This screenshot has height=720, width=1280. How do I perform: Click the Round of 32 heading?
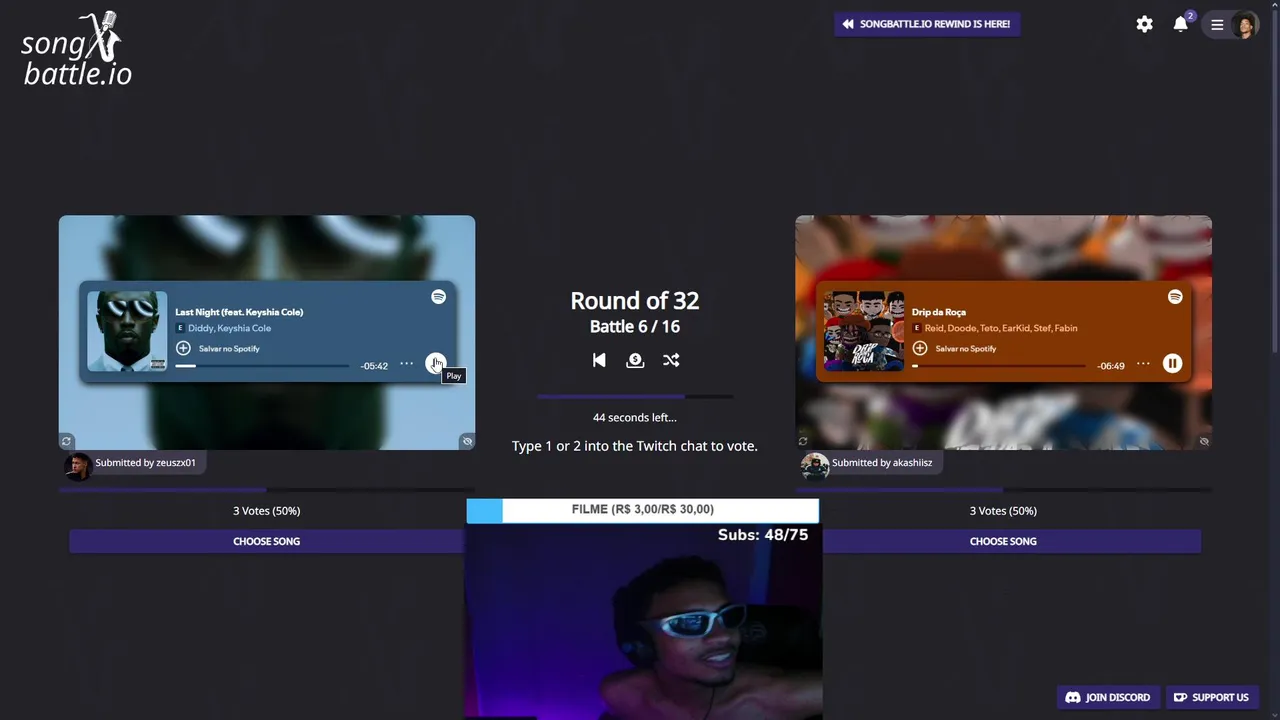635,301
